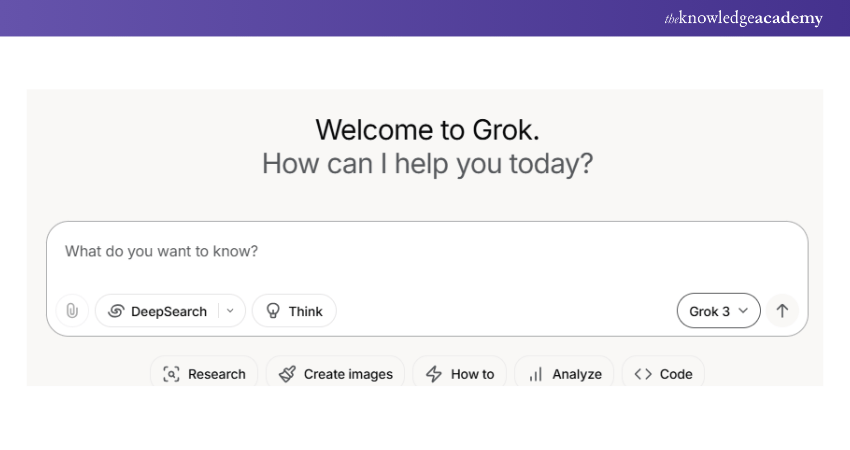
Task: Click the lightbulb icon beside Think
Action: 272,311
